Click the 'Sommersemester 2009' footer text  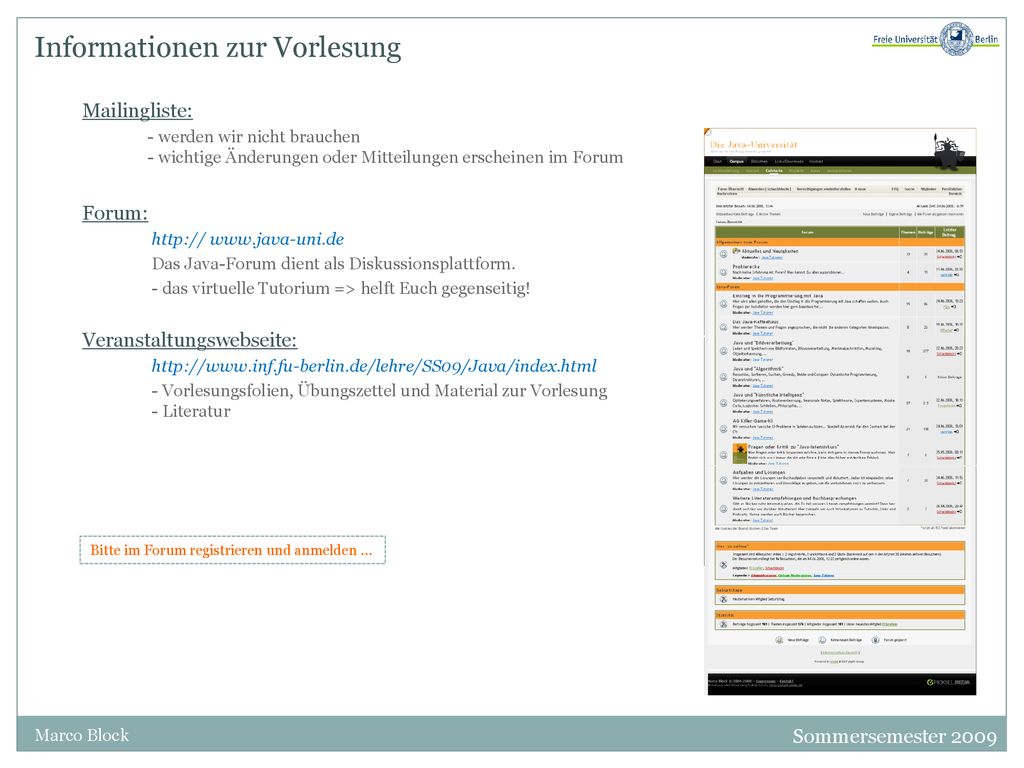pos(895,736)
